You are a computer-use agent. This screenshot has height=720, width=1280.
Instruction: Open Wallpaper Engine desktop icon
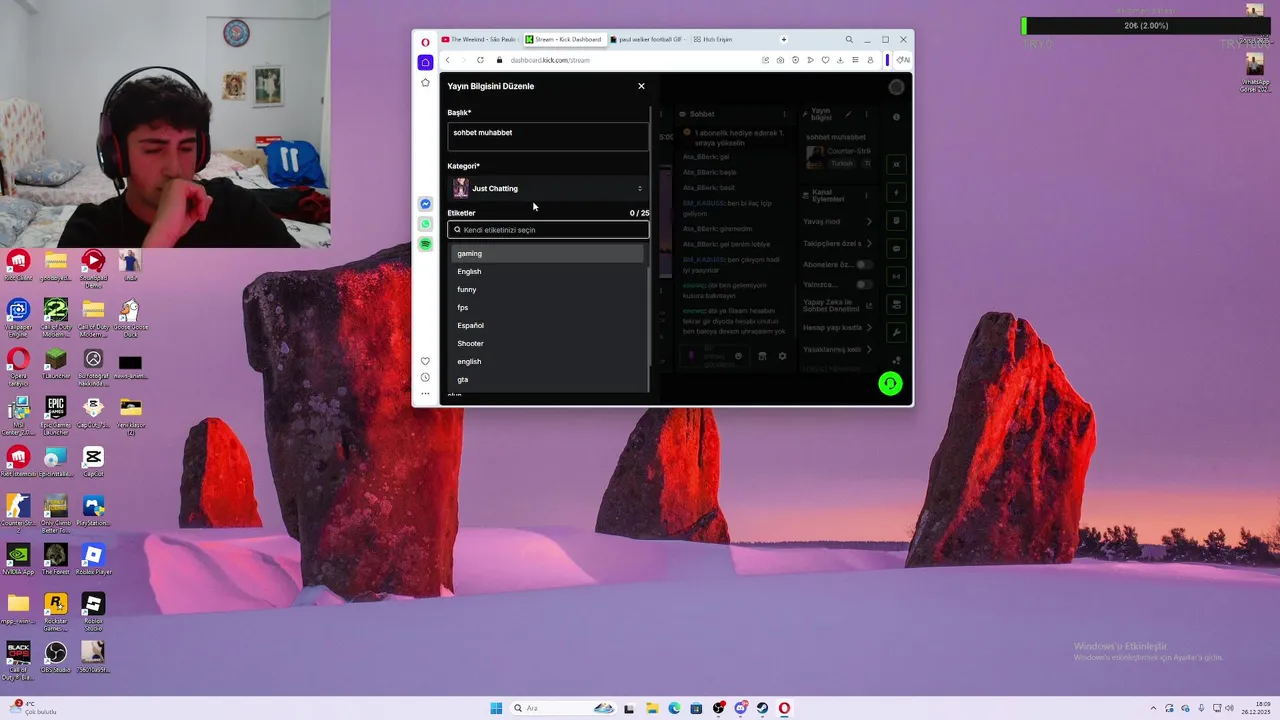tap(18, 318)
